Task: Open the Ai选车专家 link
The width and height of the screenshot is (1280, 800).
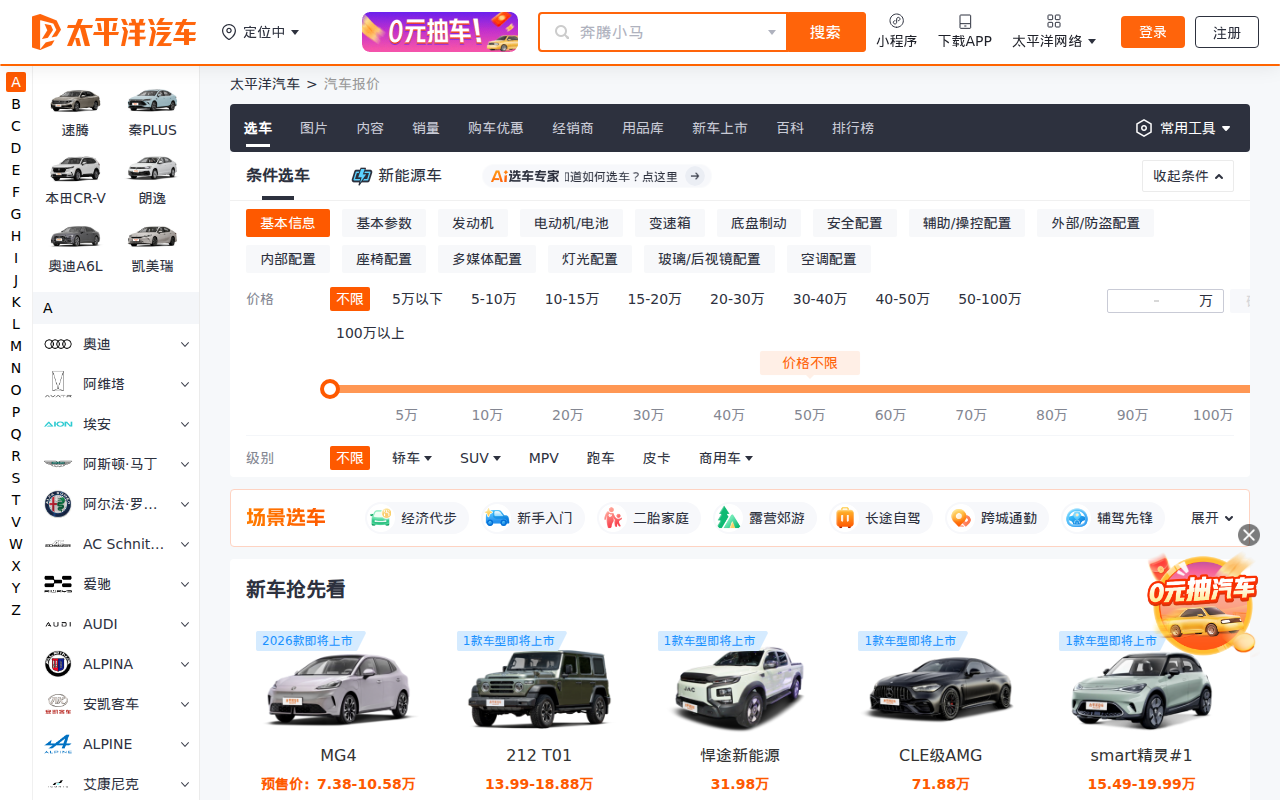Action: point(597,176)
